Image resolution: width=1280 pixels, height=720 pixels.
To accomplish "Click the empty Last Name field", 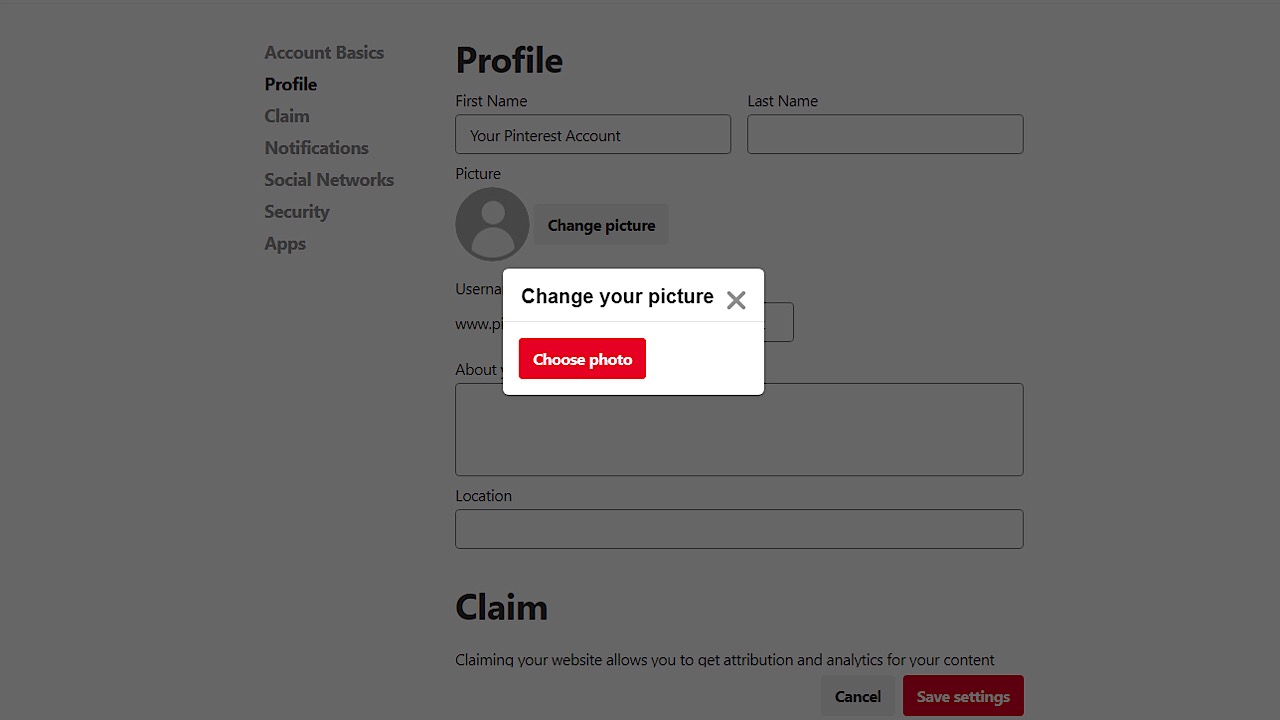I will [x=885, y=135].
